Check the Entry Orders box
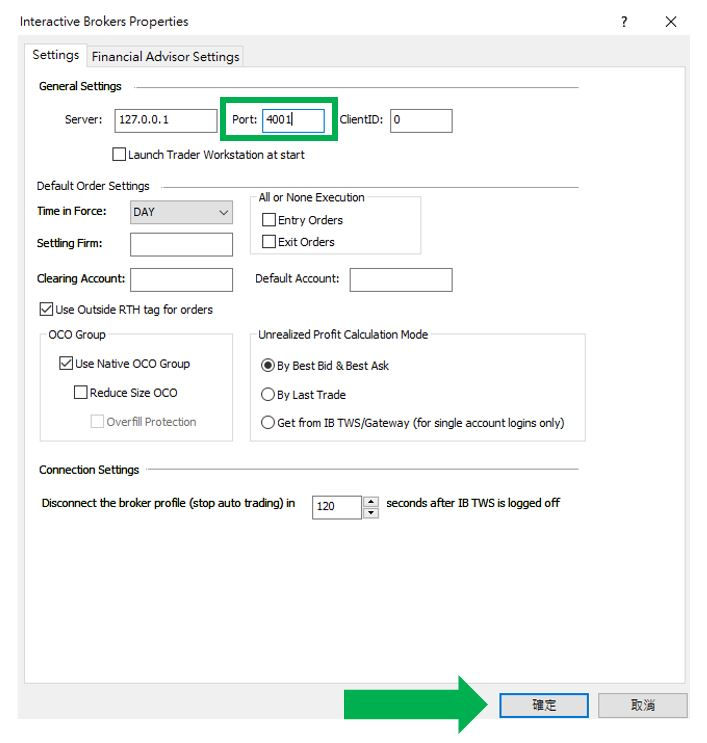Screen dimensions: 707x743 pos(269,219)
